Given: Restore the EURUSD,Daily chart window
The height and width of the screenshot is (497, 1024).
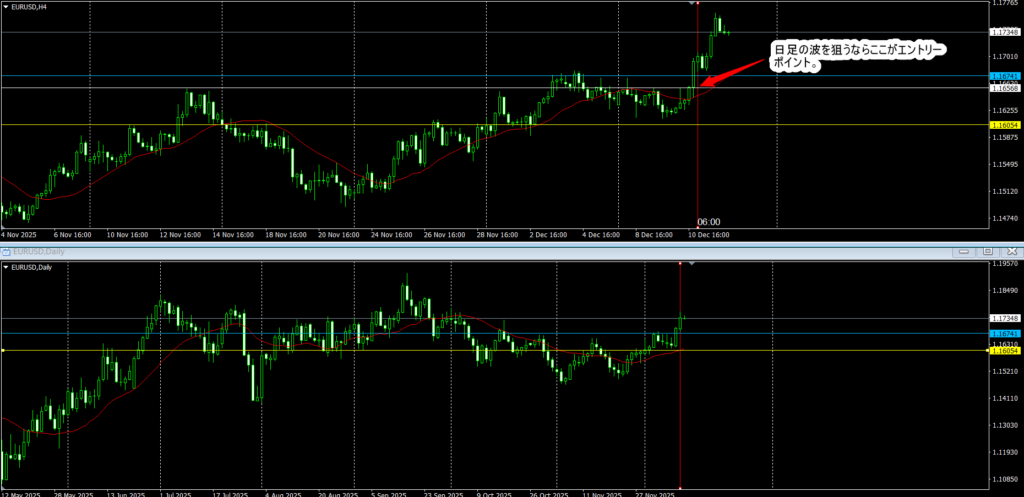Looking at the screenshot, I should pos(986,251).
